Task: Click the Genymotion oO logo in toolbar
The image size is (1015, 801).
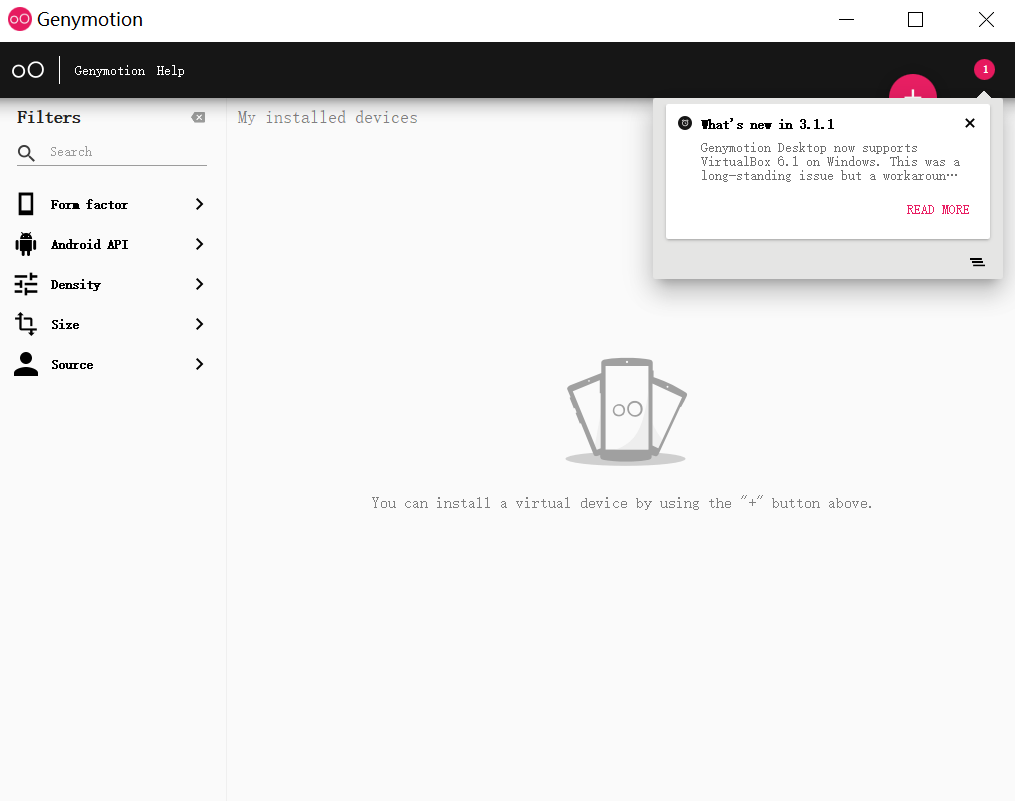Action: click(x=28, y=70)
